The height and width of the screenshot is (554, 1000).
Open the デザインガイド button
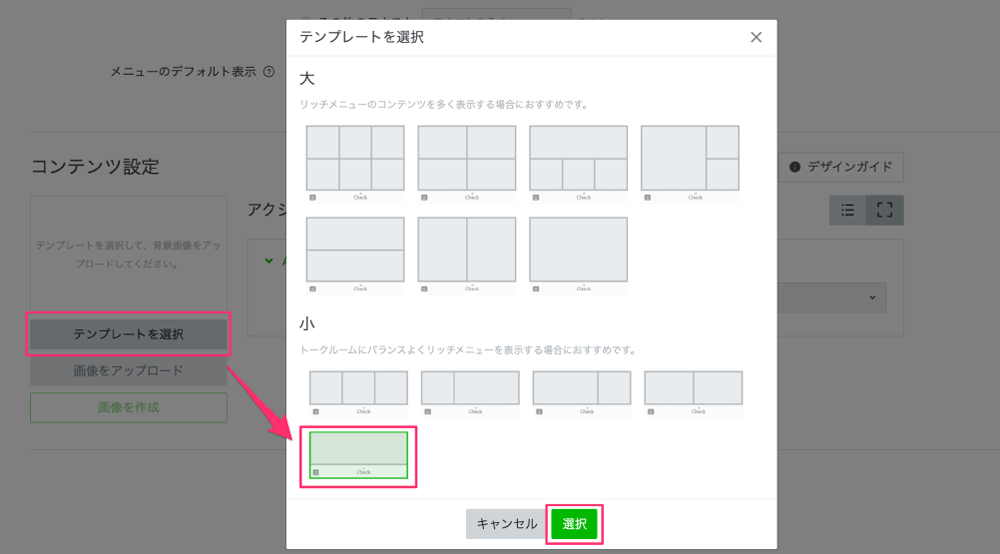[841, 167]
